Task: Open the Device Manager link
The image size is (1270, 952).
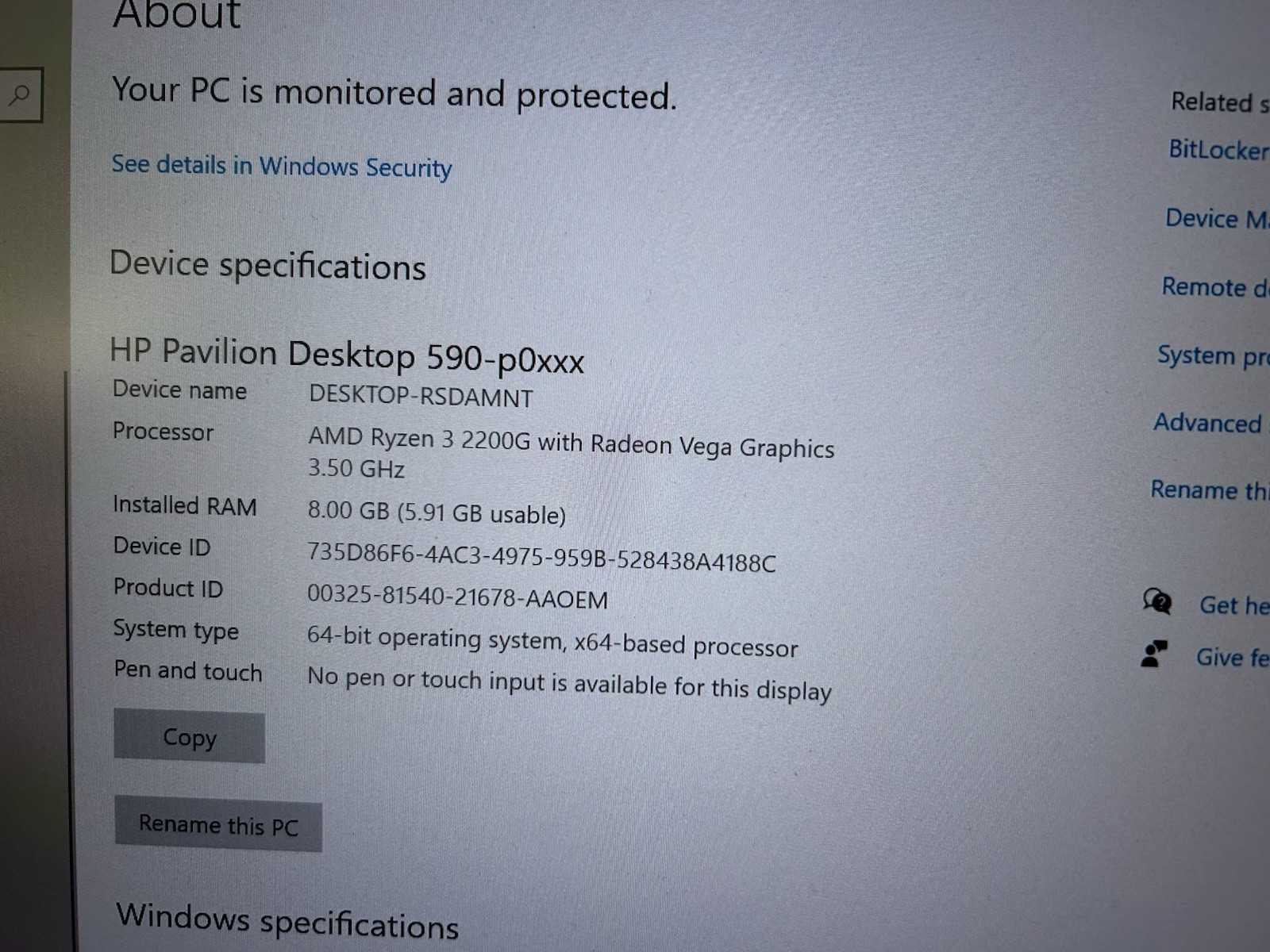Action: 1217,218
